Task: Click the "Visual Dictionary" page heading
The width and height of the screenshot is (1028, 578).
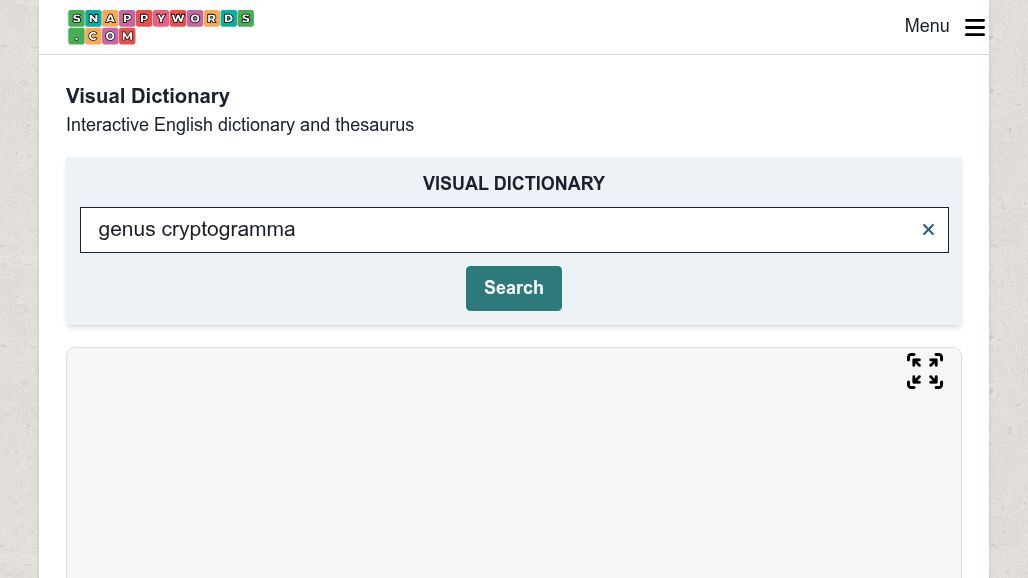Action: (x=148, y=96)
